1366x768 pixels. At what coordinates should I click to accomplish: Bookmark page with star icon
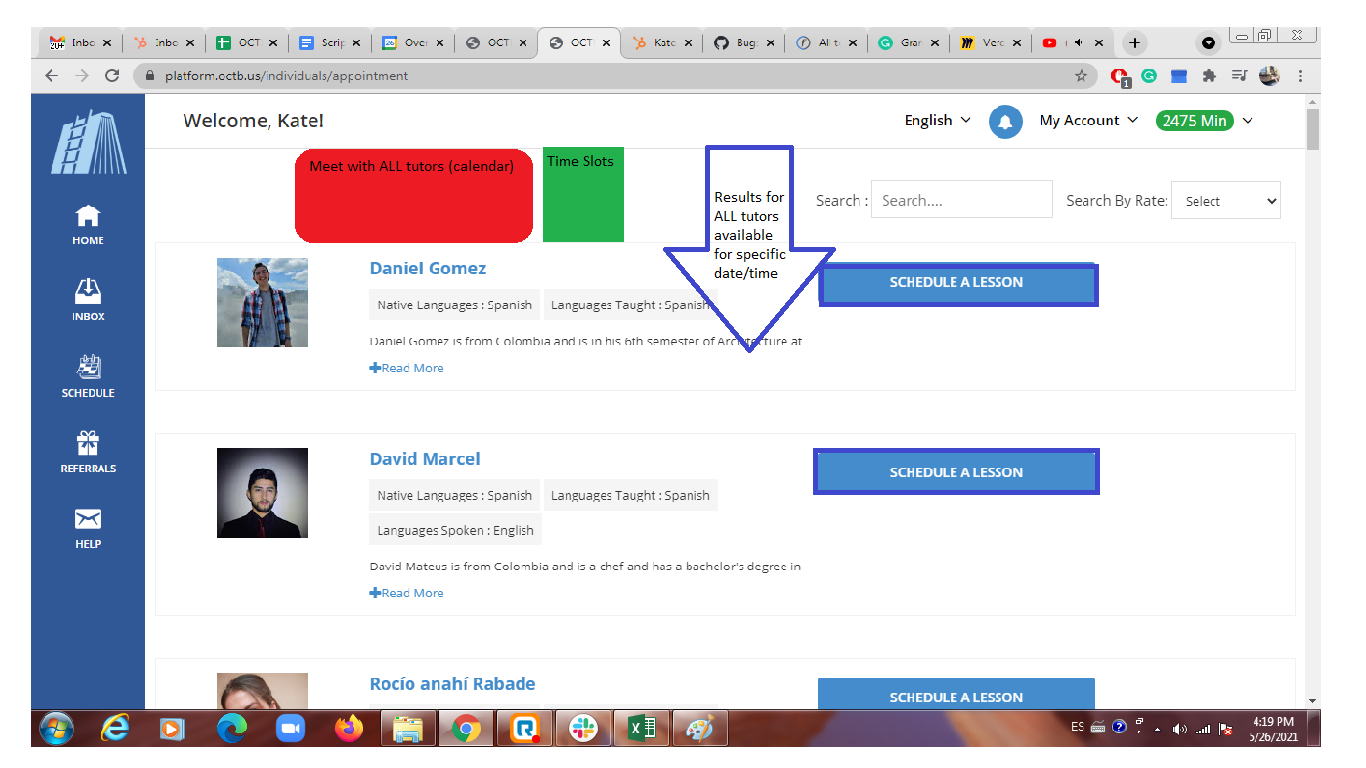1081,76
